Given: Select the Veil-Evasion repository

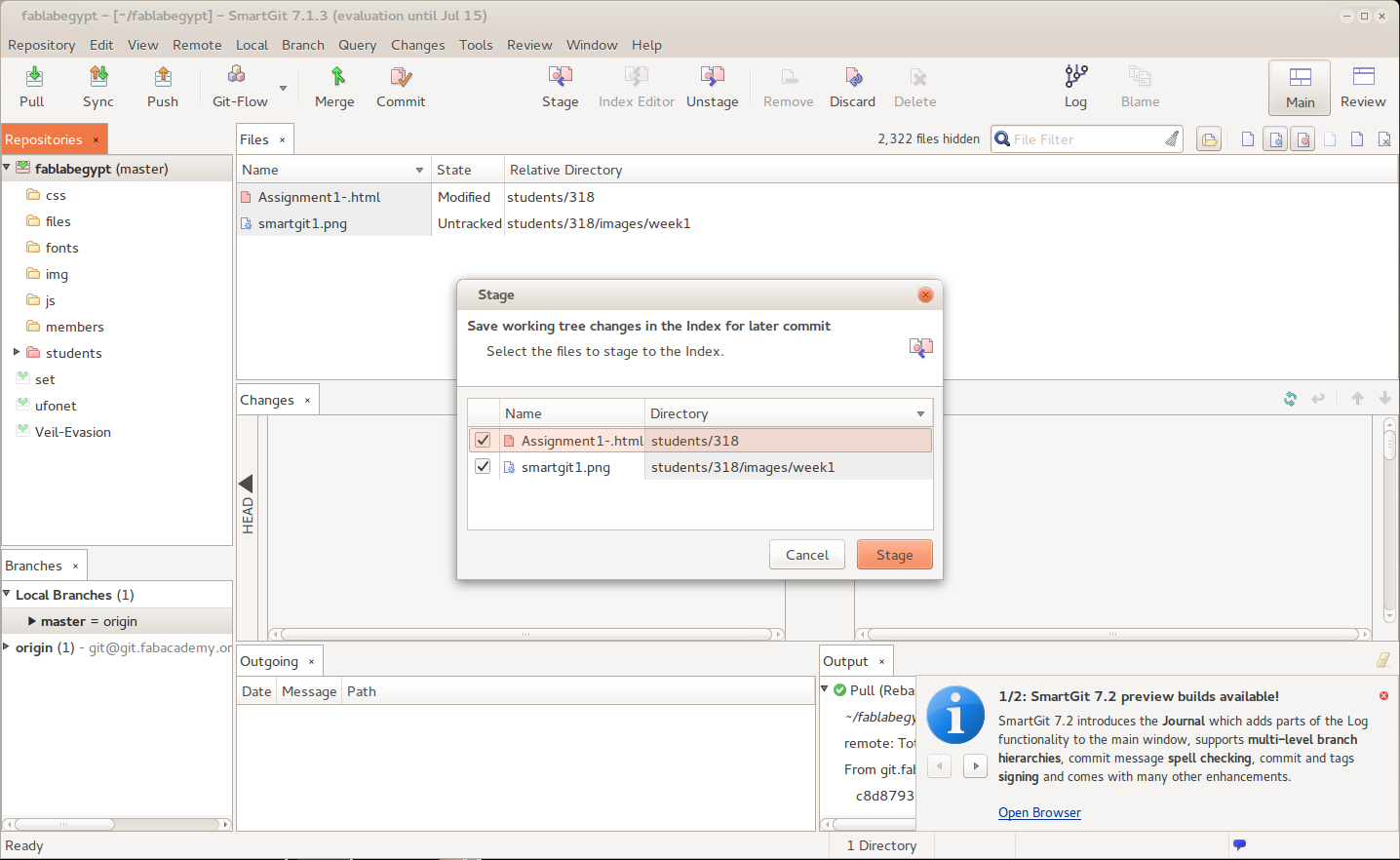Looking at the screenshot, I should (73, 432).
